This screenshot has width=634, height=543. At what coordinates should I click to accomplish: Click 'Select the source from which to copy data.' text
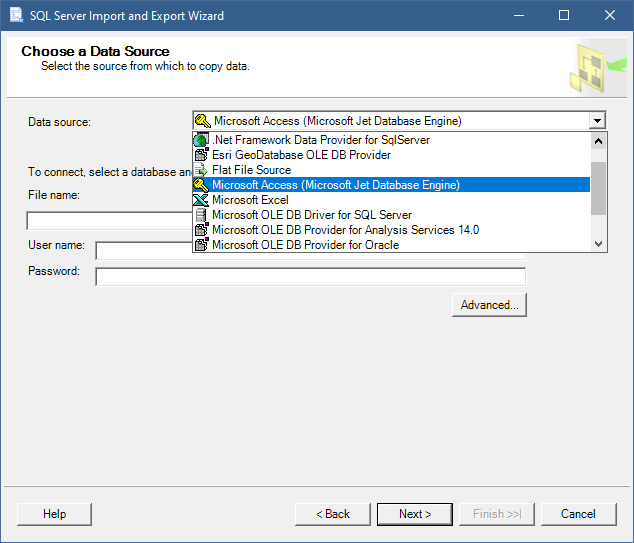pos(145,66)
